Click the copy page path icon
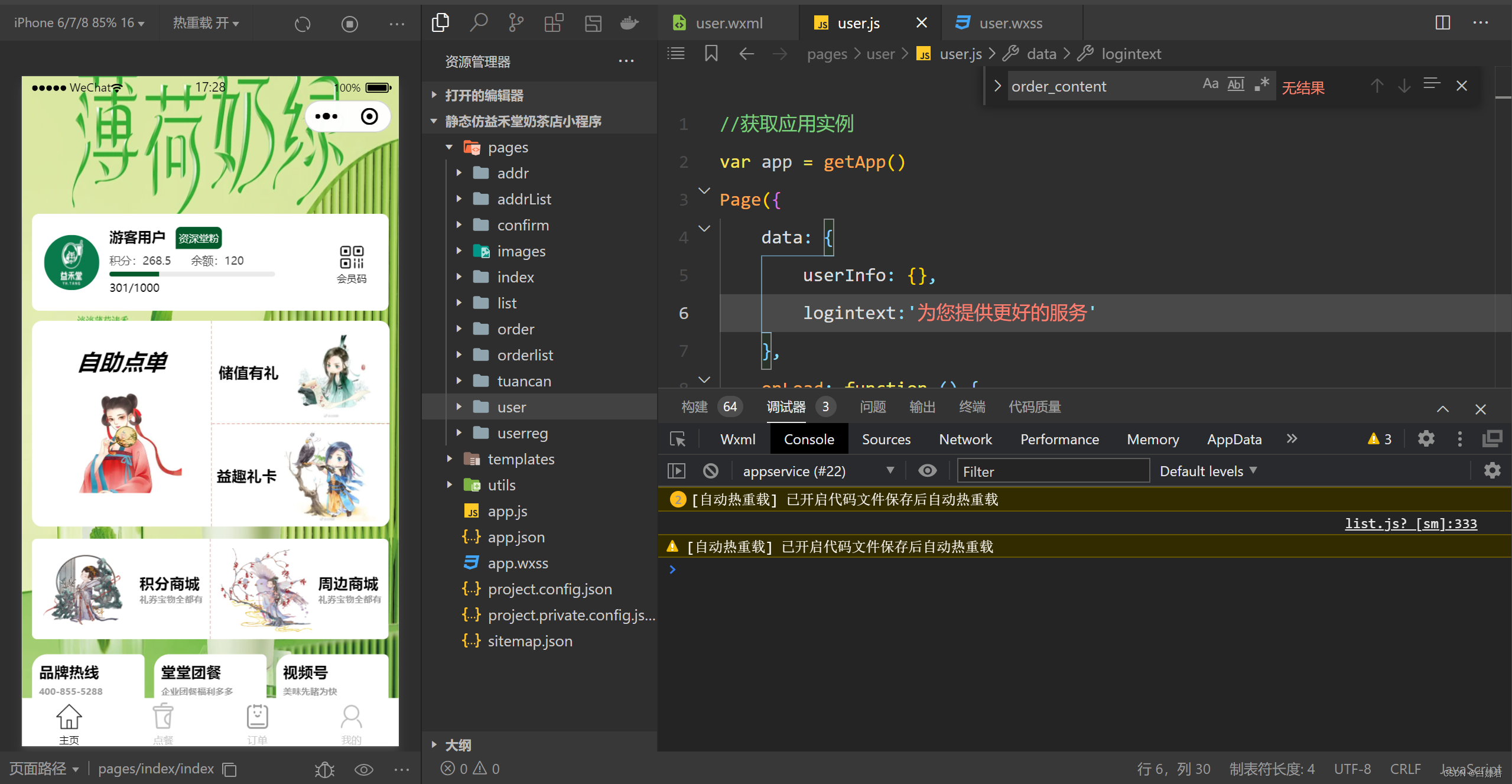This screenshot has height=784, width=1512. coord(229,769)
